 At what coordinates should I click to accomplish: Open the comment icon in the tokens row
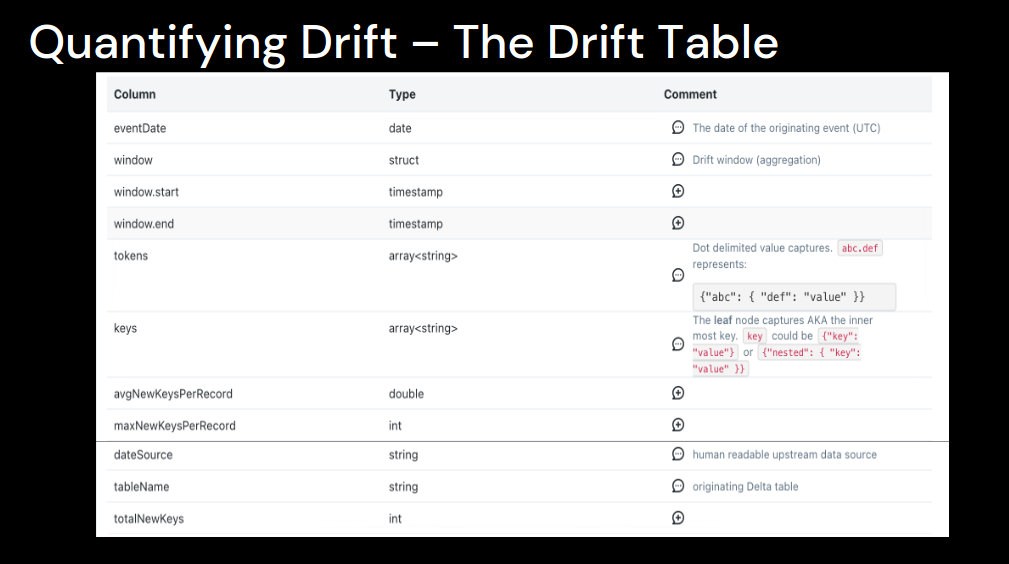(678, 275)
